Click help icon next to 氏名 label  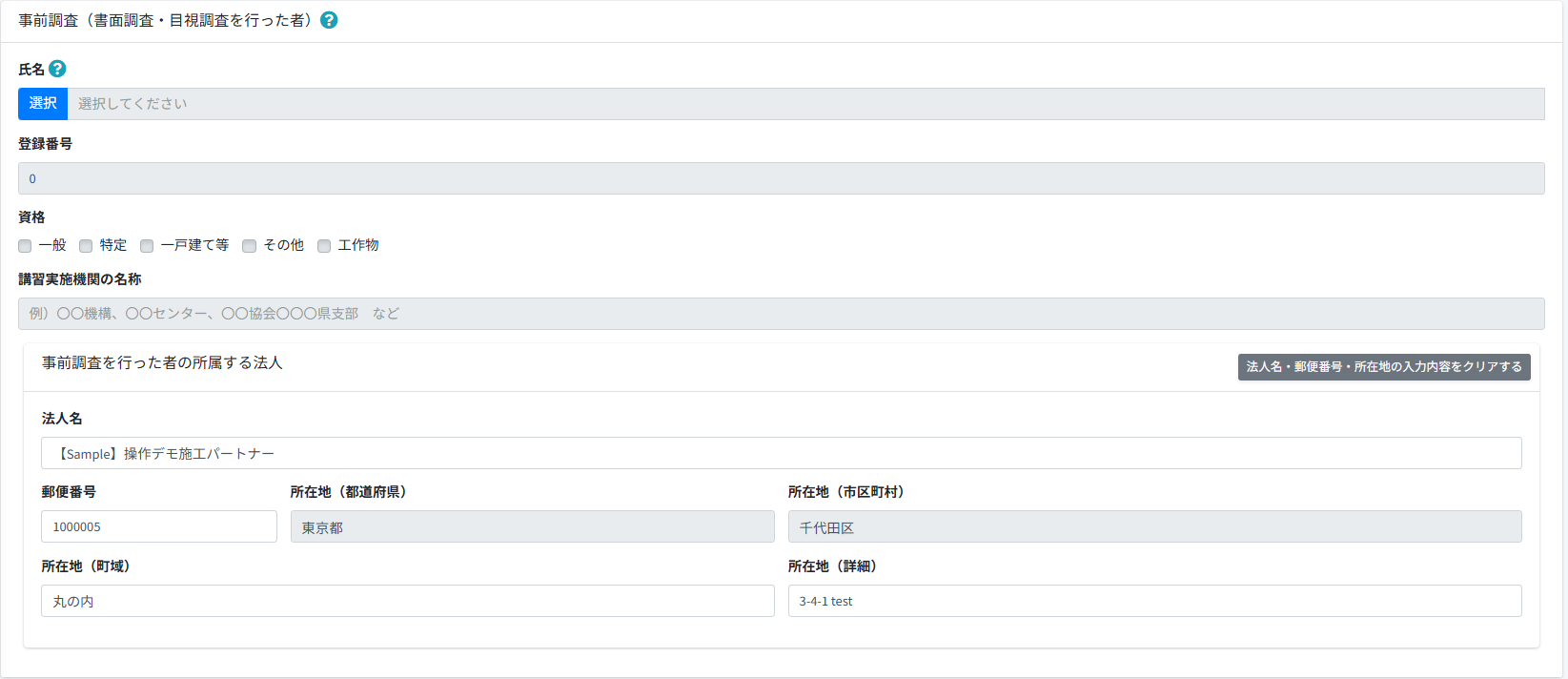(x=57, y=69)
